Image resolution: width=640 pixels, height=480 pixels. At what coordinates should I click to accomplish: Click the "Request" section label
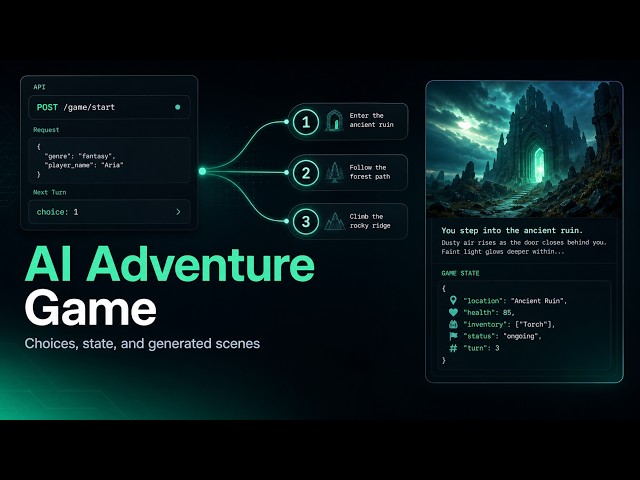(x=46, y=130)
